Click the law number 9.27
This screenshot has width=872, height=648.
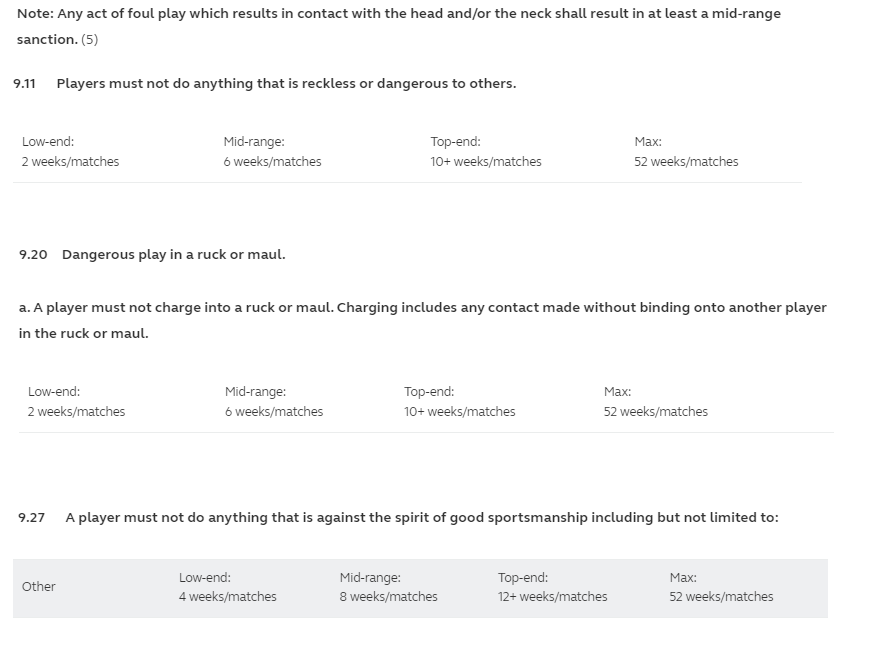(x=32, y=518)
